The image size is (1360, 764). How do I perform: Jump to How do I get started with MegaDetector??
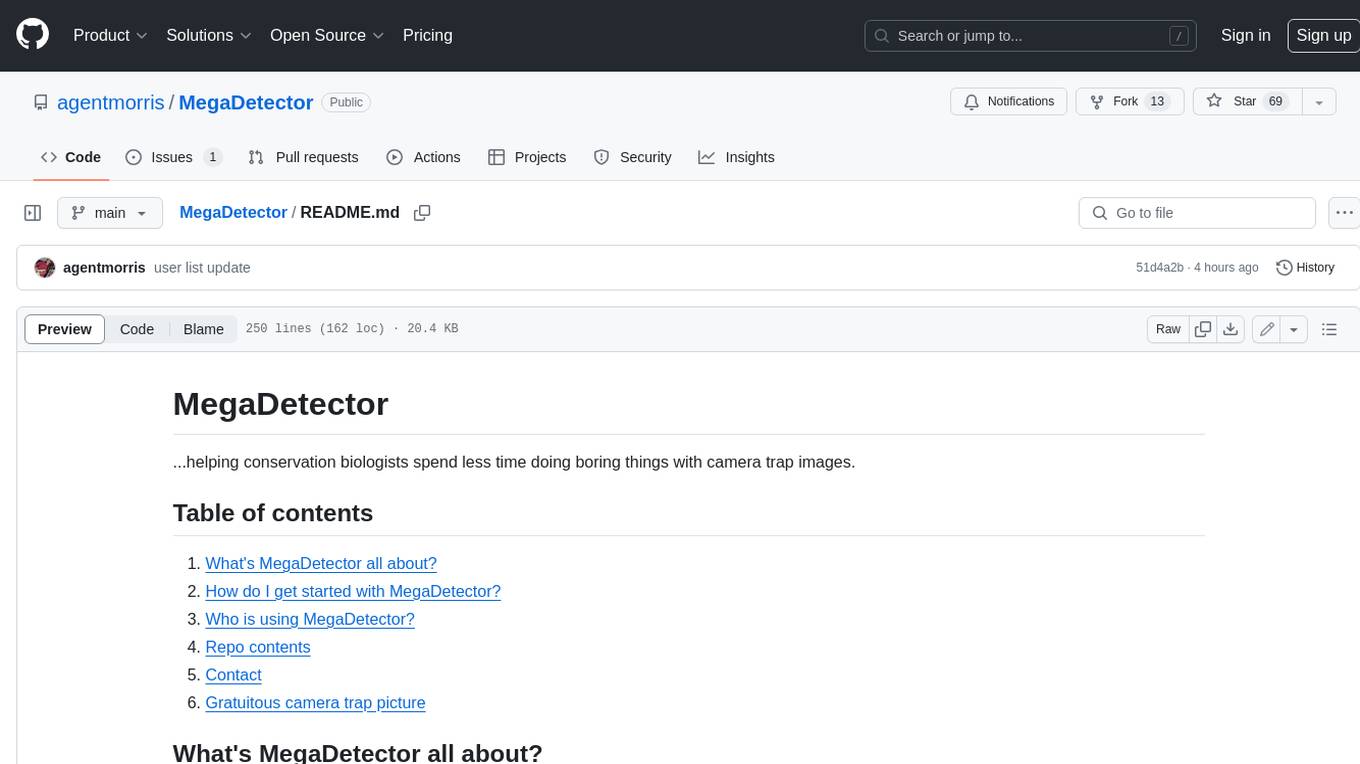point(353,591)
